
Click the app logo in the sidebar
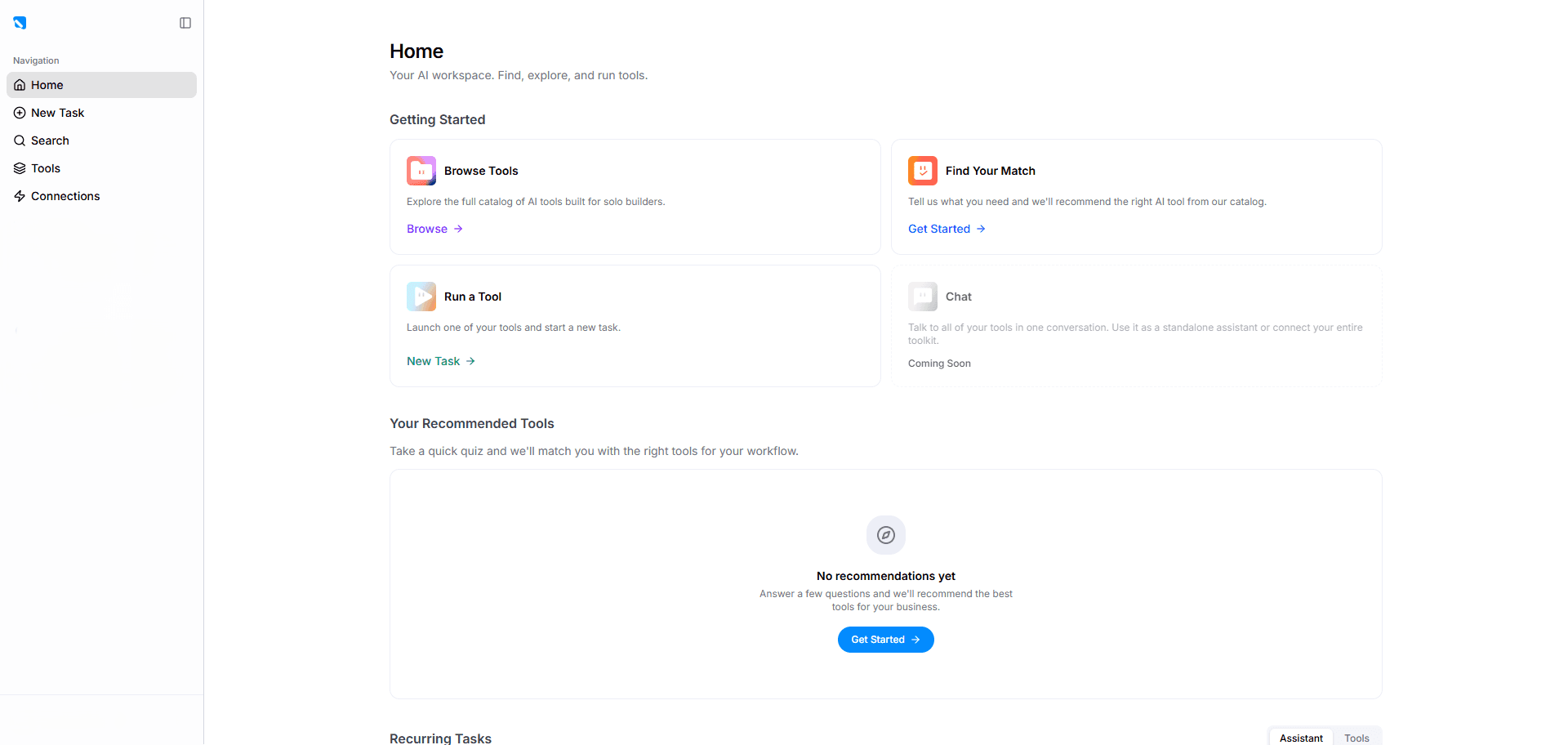point(20,23)
